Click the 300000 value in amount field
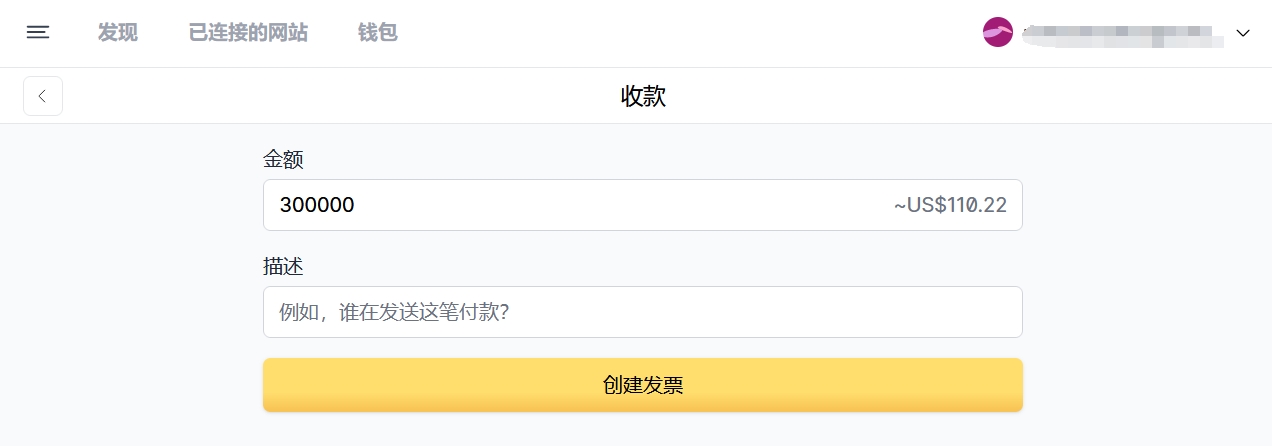The width and height of the screenshot is (1272, 446). point(317,205)
